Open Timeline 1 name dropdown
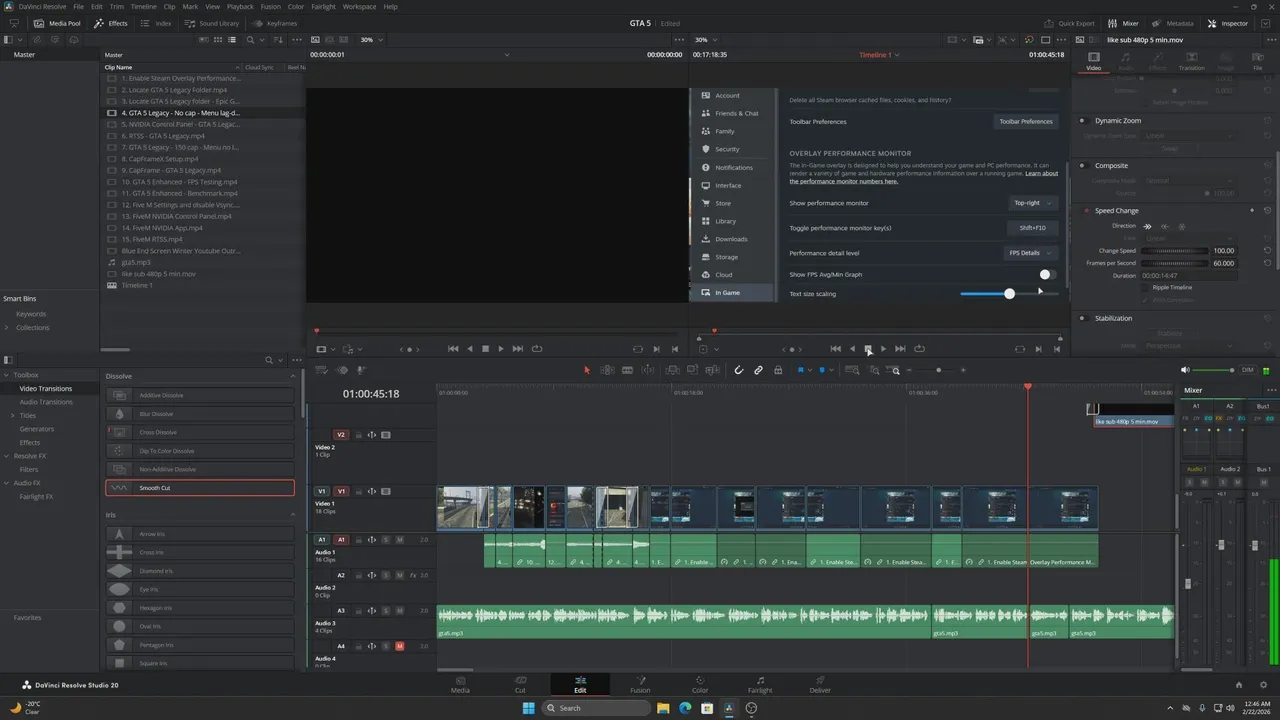Image resolution: width=1280 pixels, height=720 pixels. click(x=879, y=55)
